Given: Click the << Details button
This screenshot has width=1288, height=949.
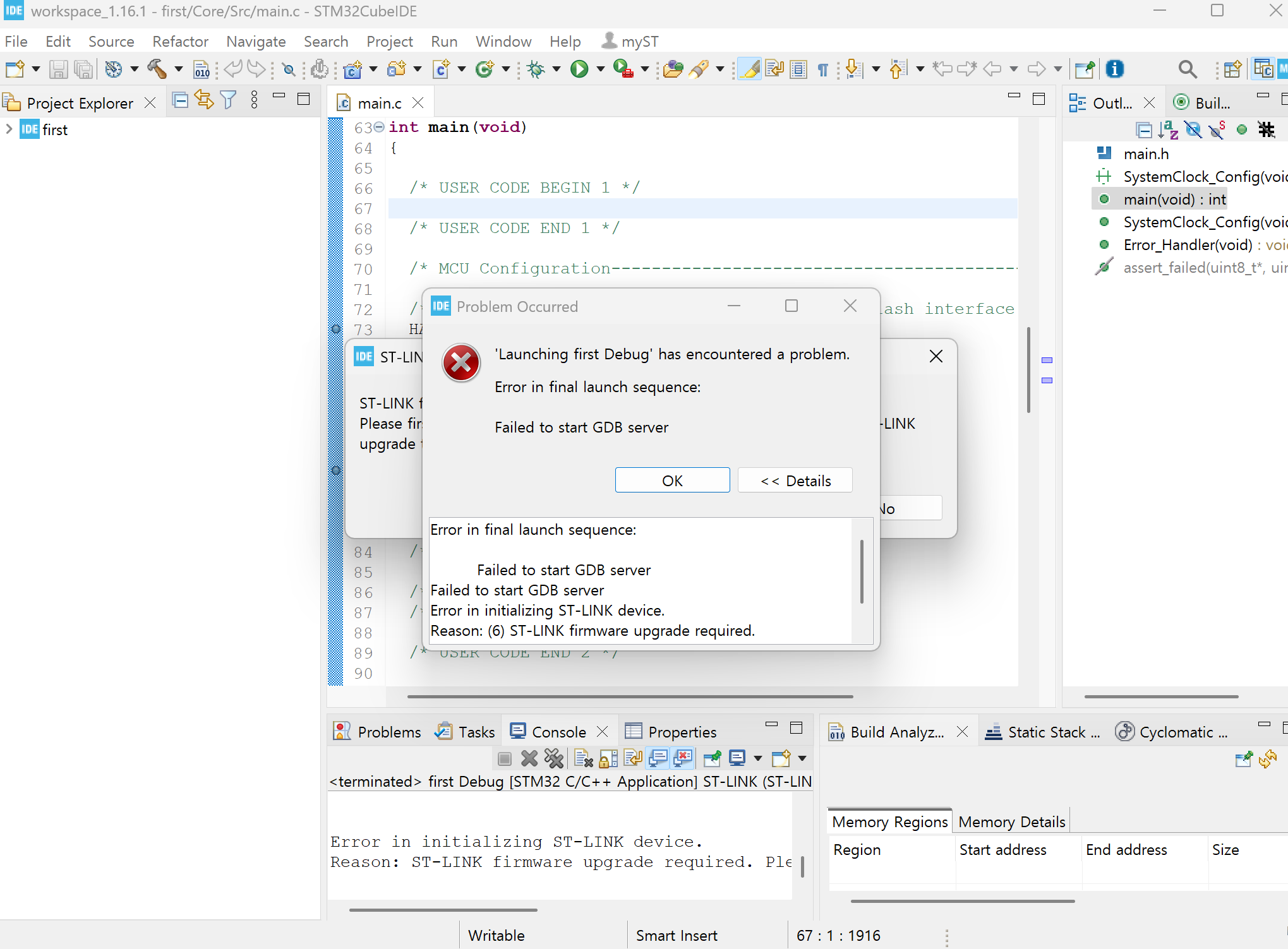Looking at the screenshot, I should pyautogui.click(x=795, y=480).
